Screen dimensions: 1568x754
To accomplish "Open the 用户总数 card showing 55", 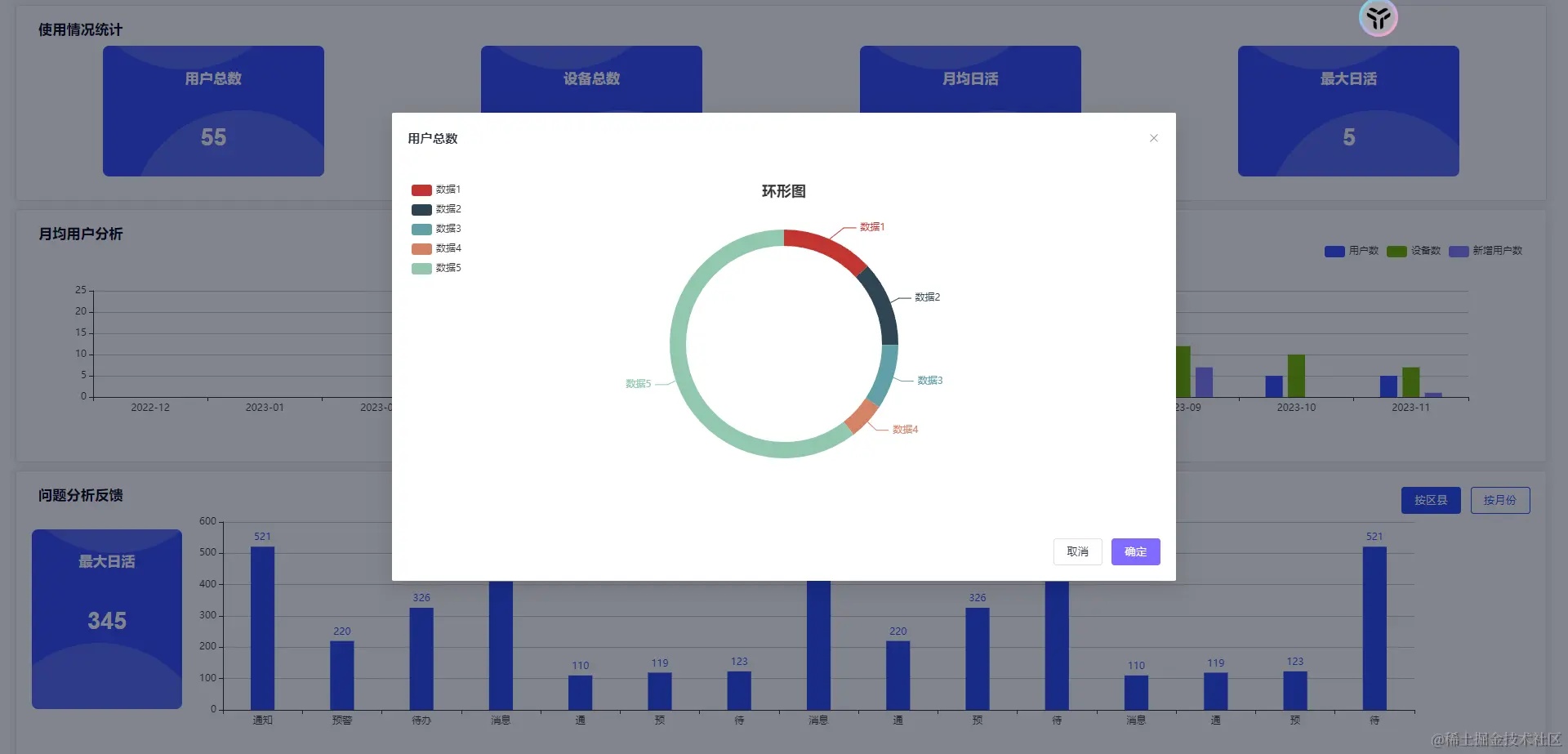I will pyautogui.click(x=213, y=111).
